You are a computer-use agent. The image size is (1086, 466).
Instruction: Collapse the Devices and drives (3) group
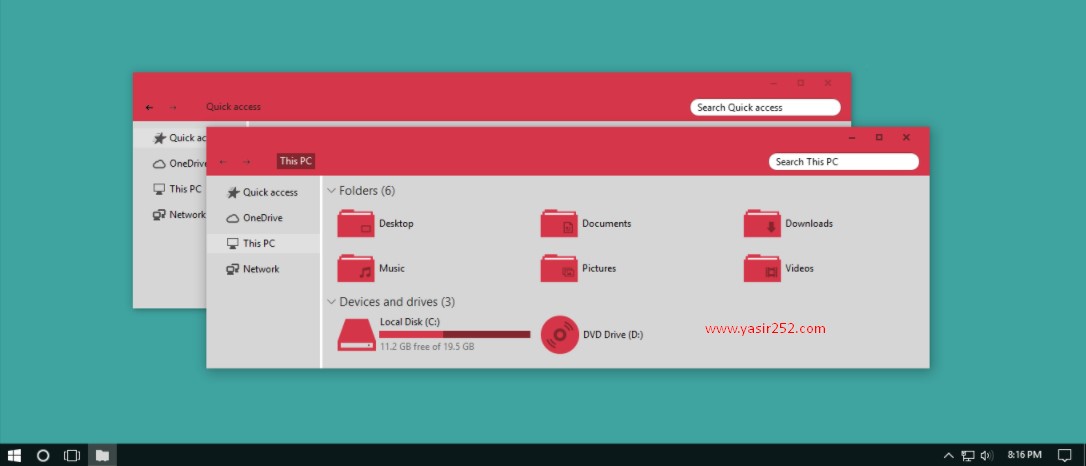click(x=331, y=302)
